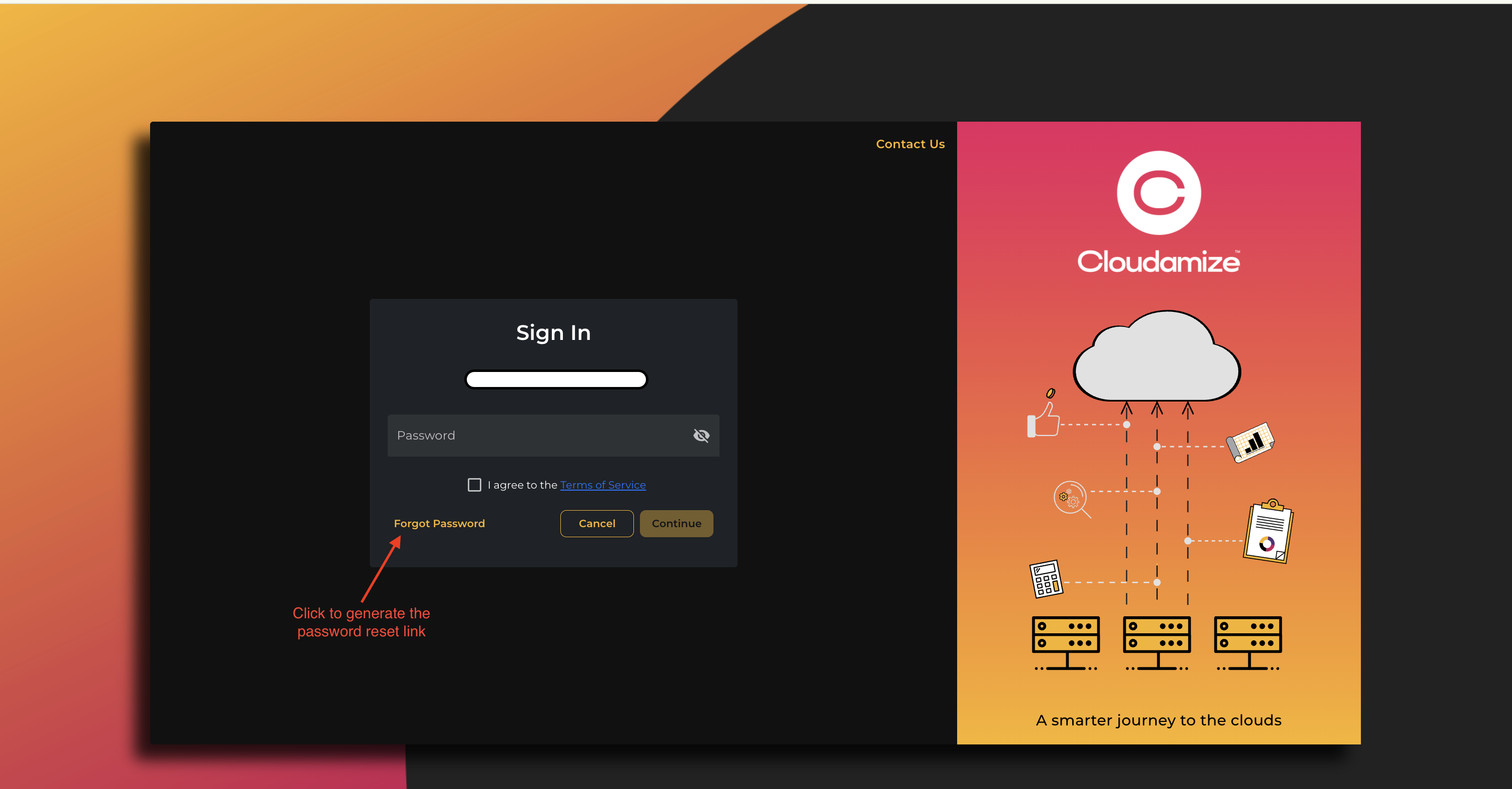Open the Contact Us link
The height and width of the screenshot is (789, 1512).
[910, 144]
